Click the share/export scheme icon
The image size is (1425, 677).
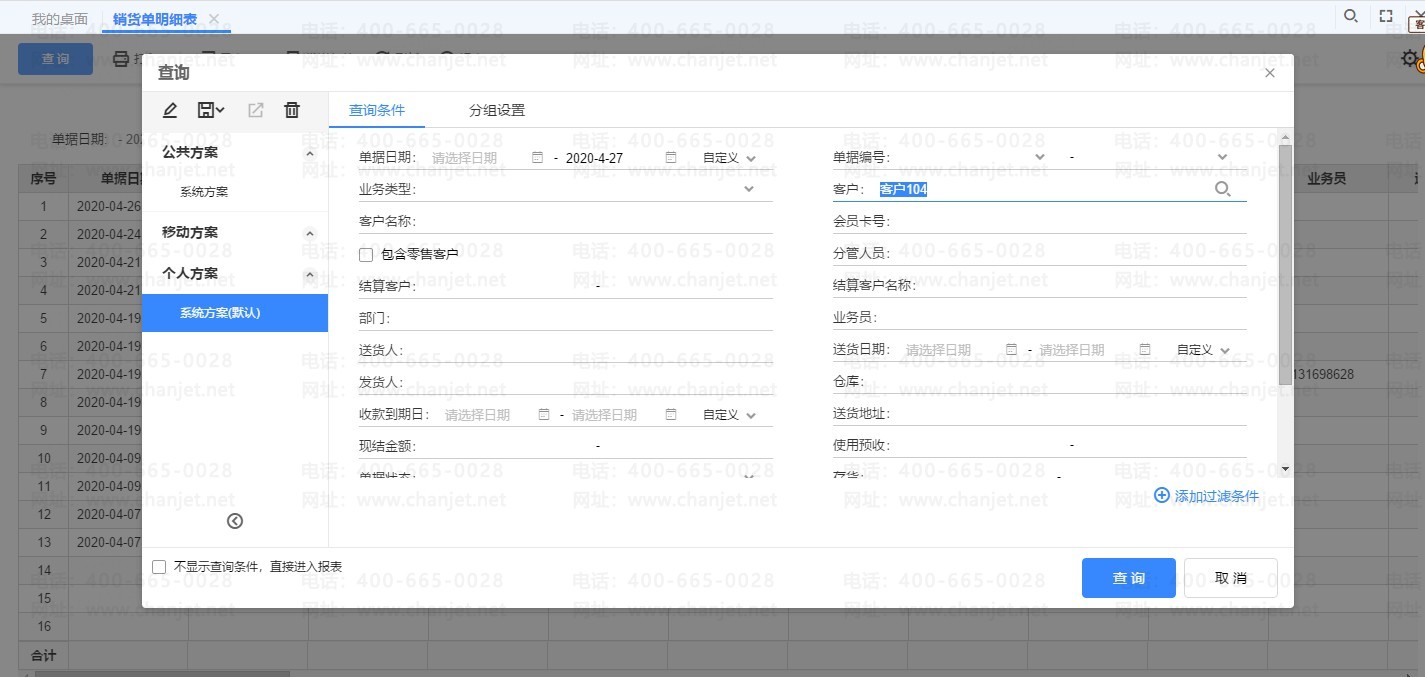tap(254, 110)
